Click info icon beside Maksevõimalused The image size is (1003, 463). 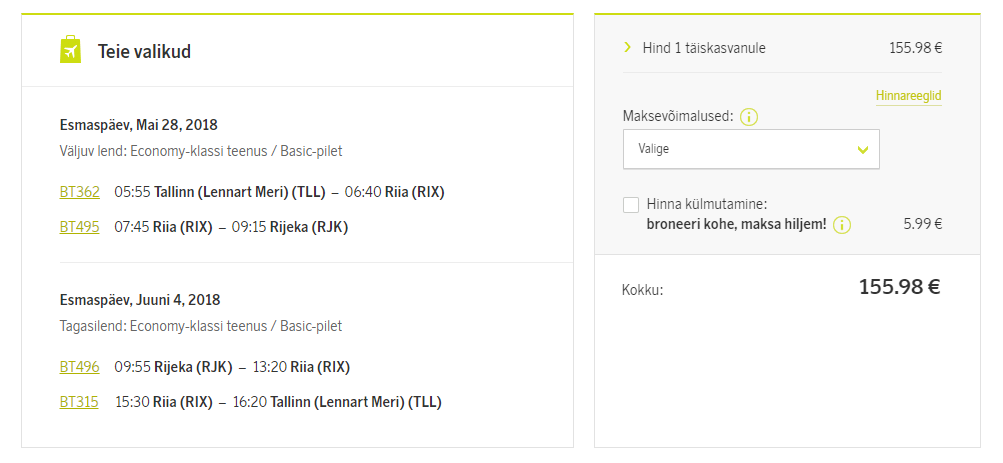point(749,117)
